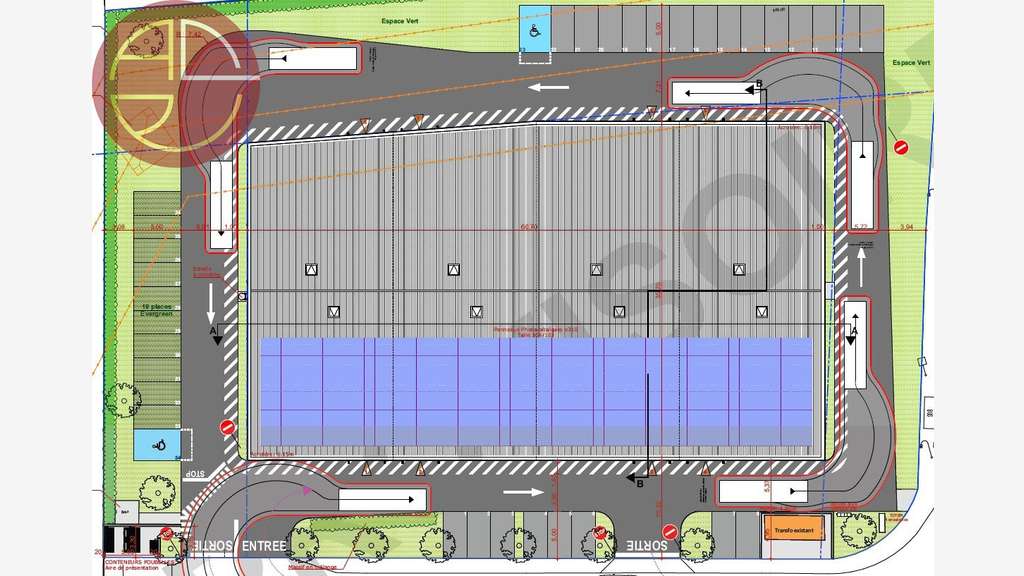The height and width of the screenshot is (576, 1024).
Task: Click the pink arrowhead on the entrance curve
Action: [306, 490]
